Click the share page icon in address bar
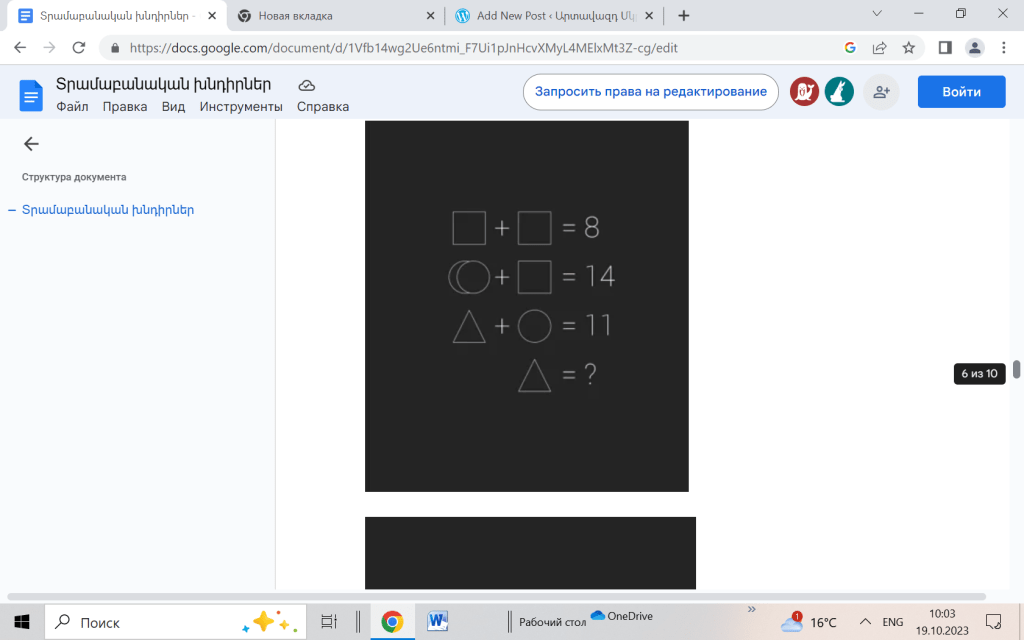Image resolution: width=1024 pixels, height=640 pixels. point(879,48)
